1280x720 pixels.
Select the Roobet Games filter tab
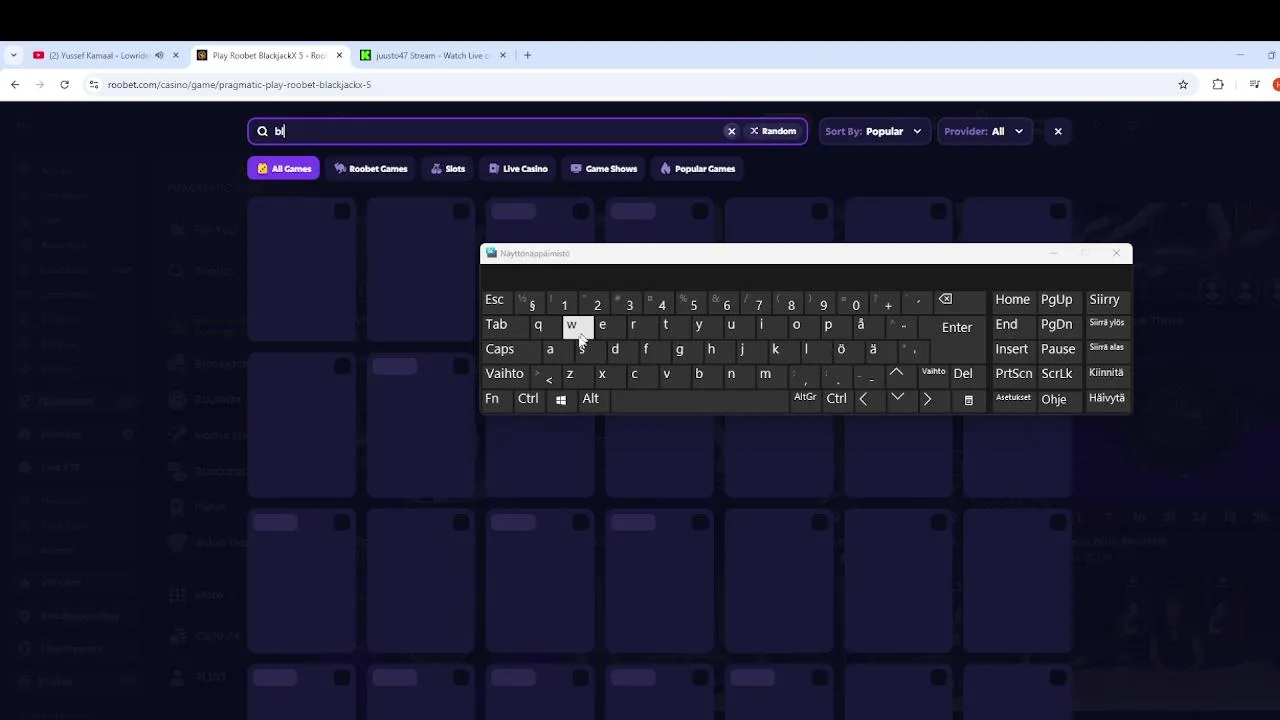pyautogui.click(x=371, y=169)
